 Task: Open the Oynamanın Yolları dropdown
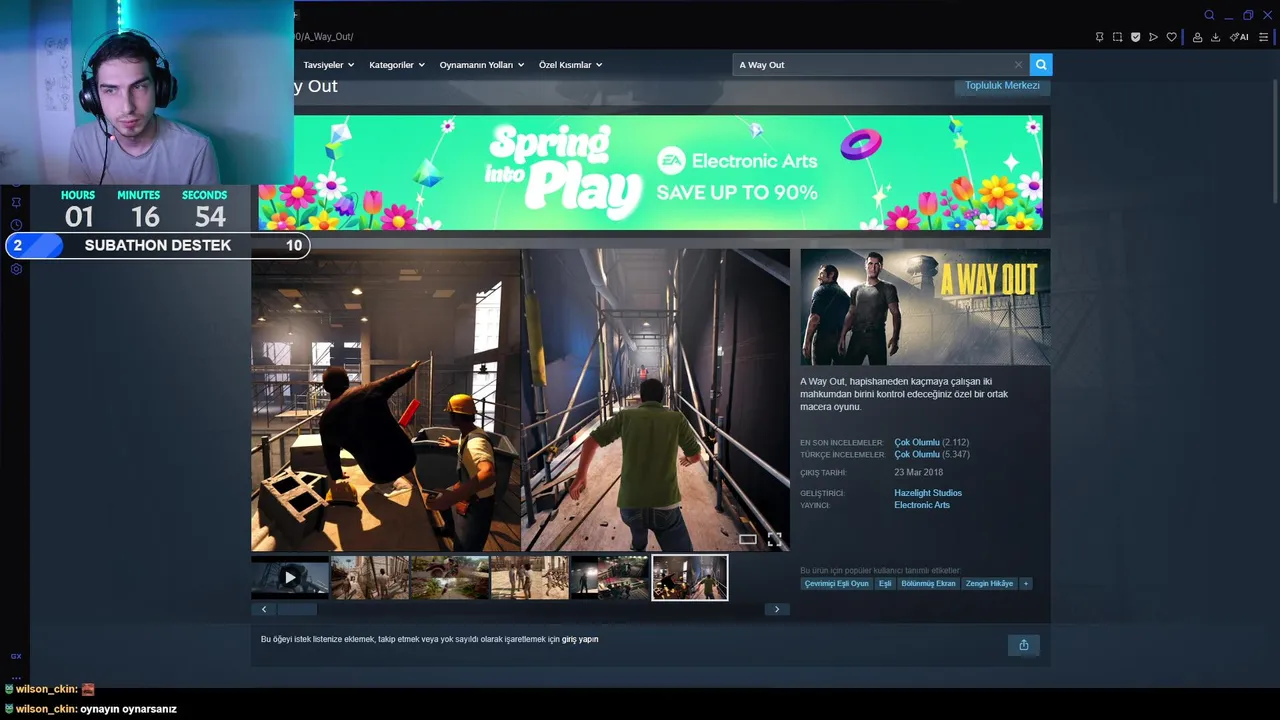pyautogui.click(x=482, y=65)
